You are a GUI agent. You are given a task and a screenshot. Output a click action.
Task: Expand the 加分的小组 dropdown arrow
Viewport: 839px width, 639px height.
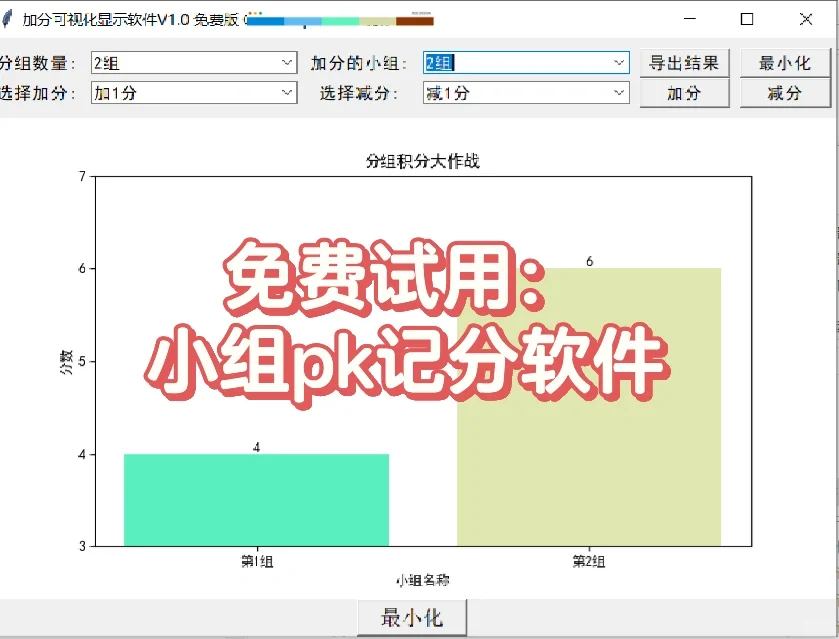(619, 62)
